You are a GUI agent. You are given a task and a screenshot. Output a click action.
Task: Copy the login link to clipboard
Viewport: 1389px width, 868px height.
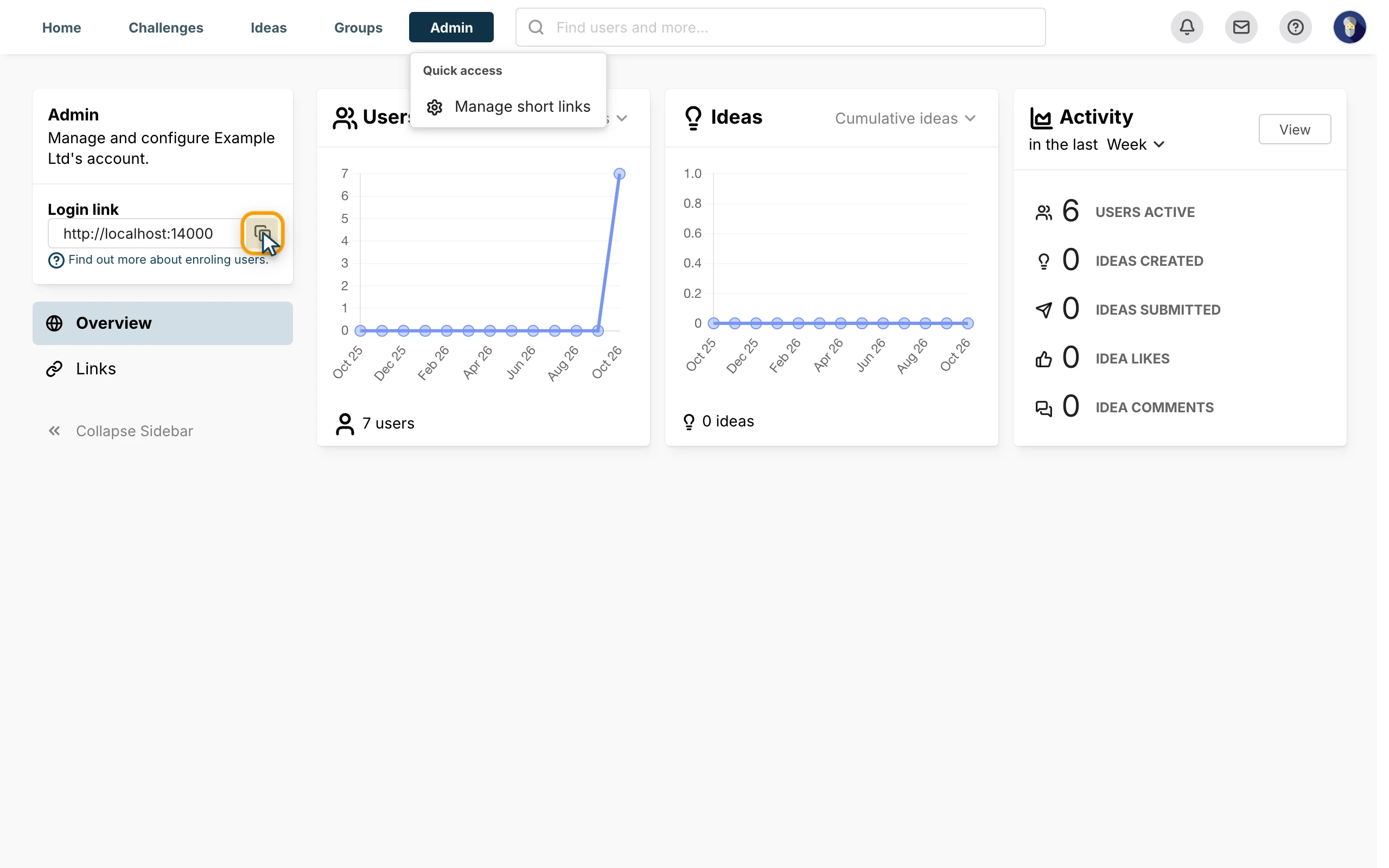[x=262, y=233]
